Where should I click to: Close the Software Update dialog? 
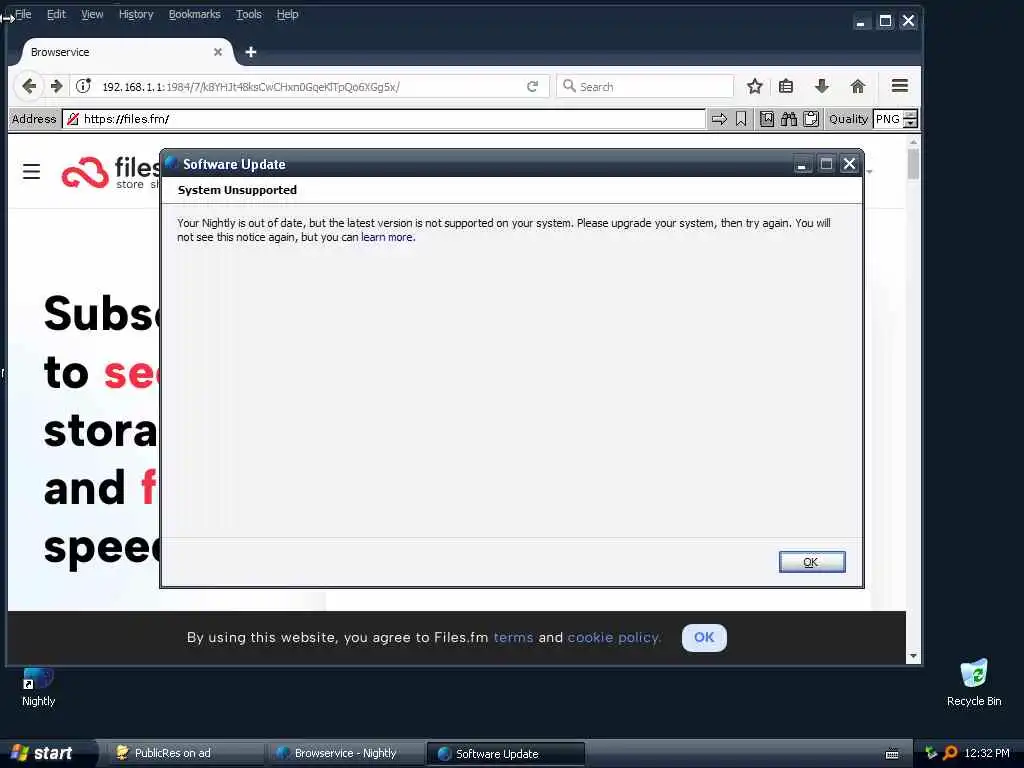[849, 164]
